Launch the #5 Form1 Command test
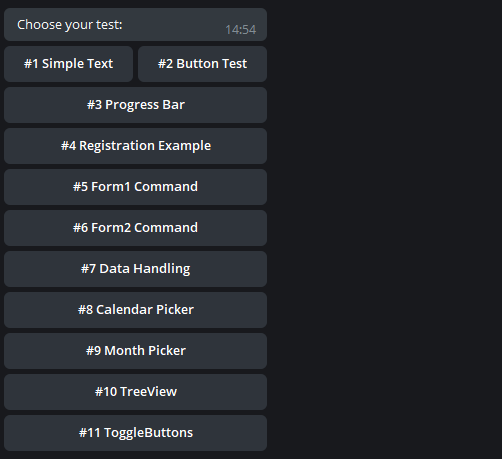The image size is (502, 459). [x=135, y=187]
